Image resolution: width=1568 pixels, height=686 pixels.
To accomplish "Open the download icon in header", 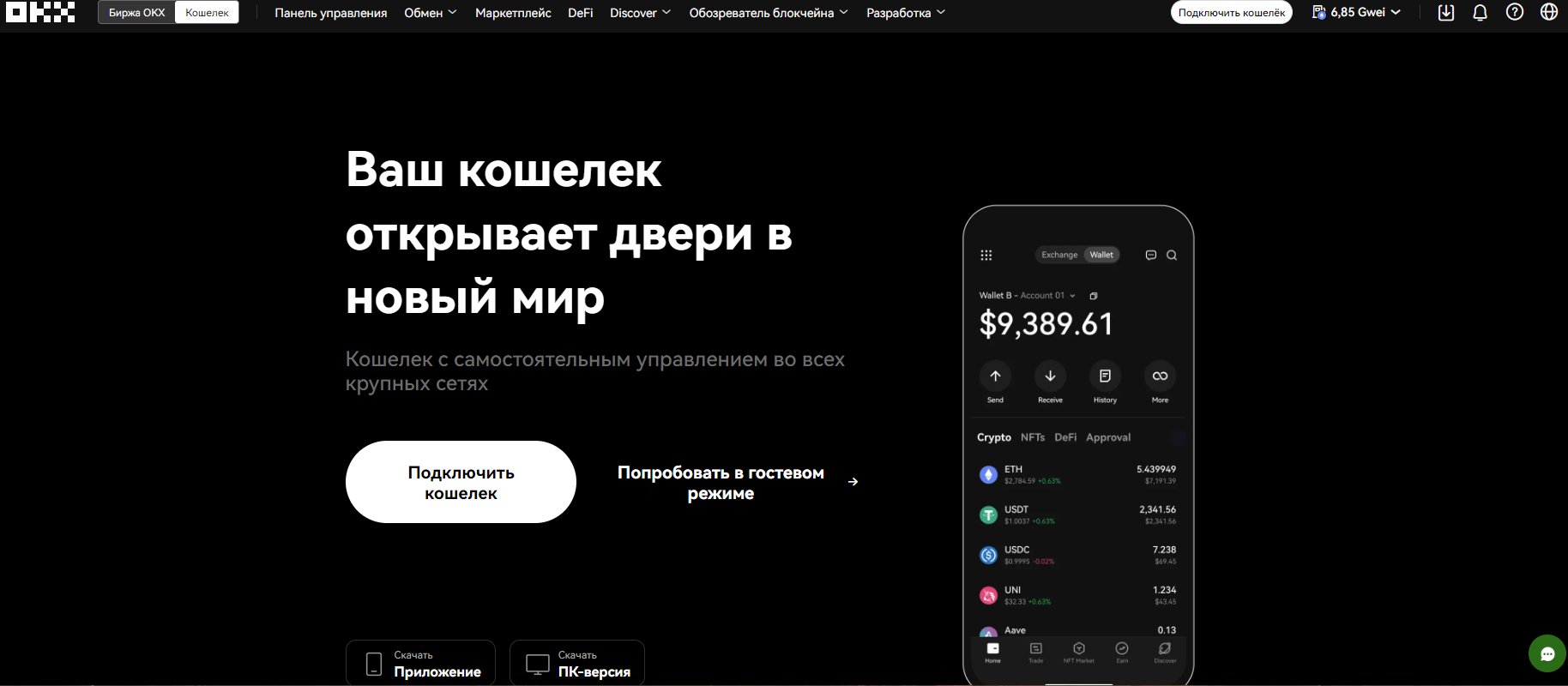I will (1446, 12).
